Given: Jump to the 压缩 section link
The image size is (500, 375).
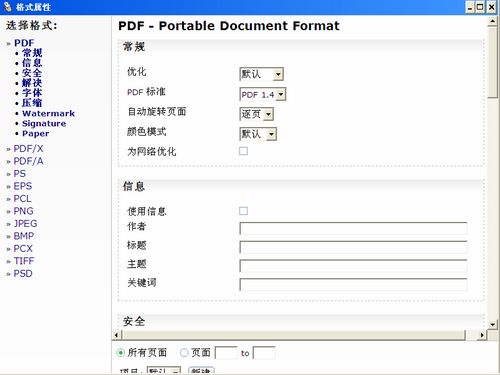Looking at the screenshot, I should (32, 103).
